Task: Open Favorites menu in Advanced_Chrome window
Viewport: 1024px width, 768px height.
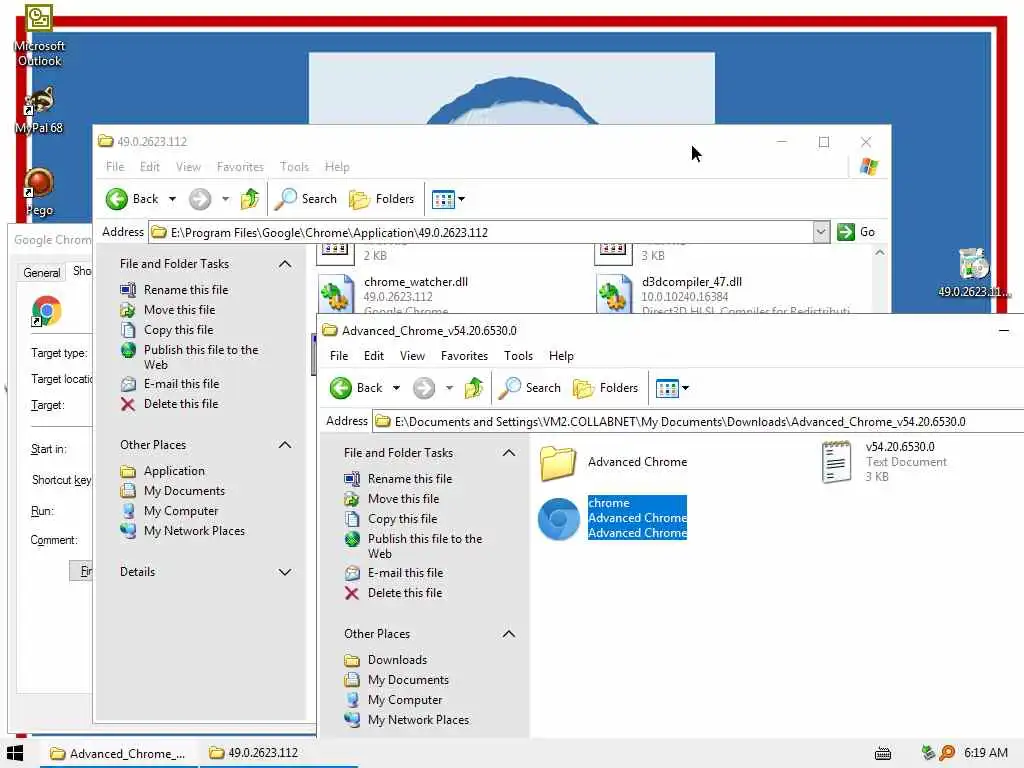Action: pos(464,356)
